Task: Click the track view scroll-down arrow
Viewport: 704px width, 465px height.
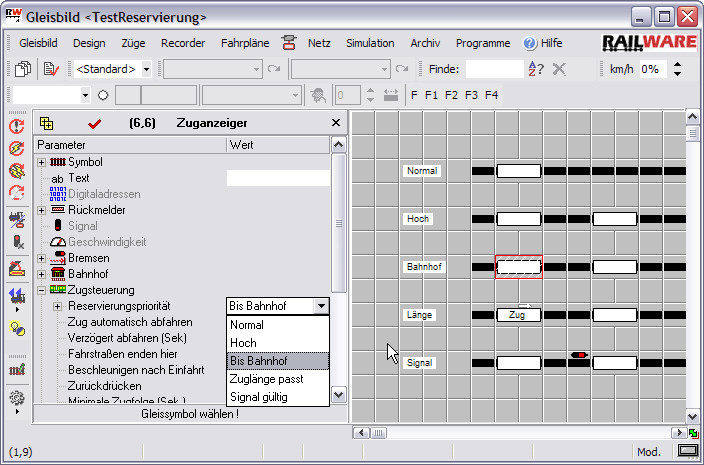Action: tap(692, 417)
